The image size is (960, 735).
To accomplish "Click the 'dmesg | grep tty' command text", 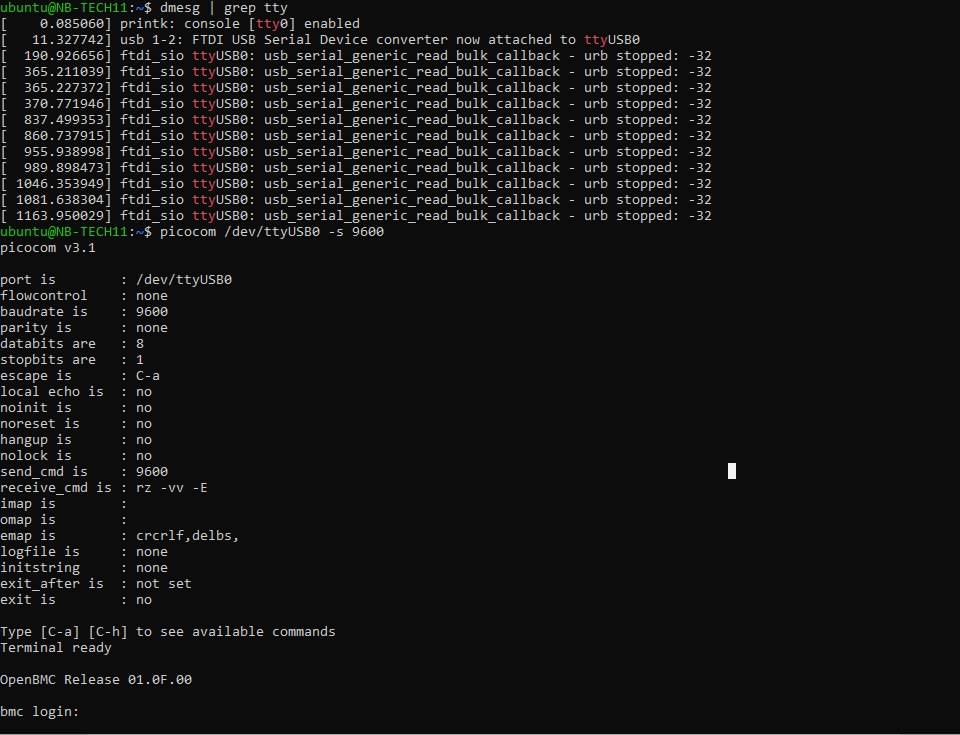I will [x=223, y=8].
